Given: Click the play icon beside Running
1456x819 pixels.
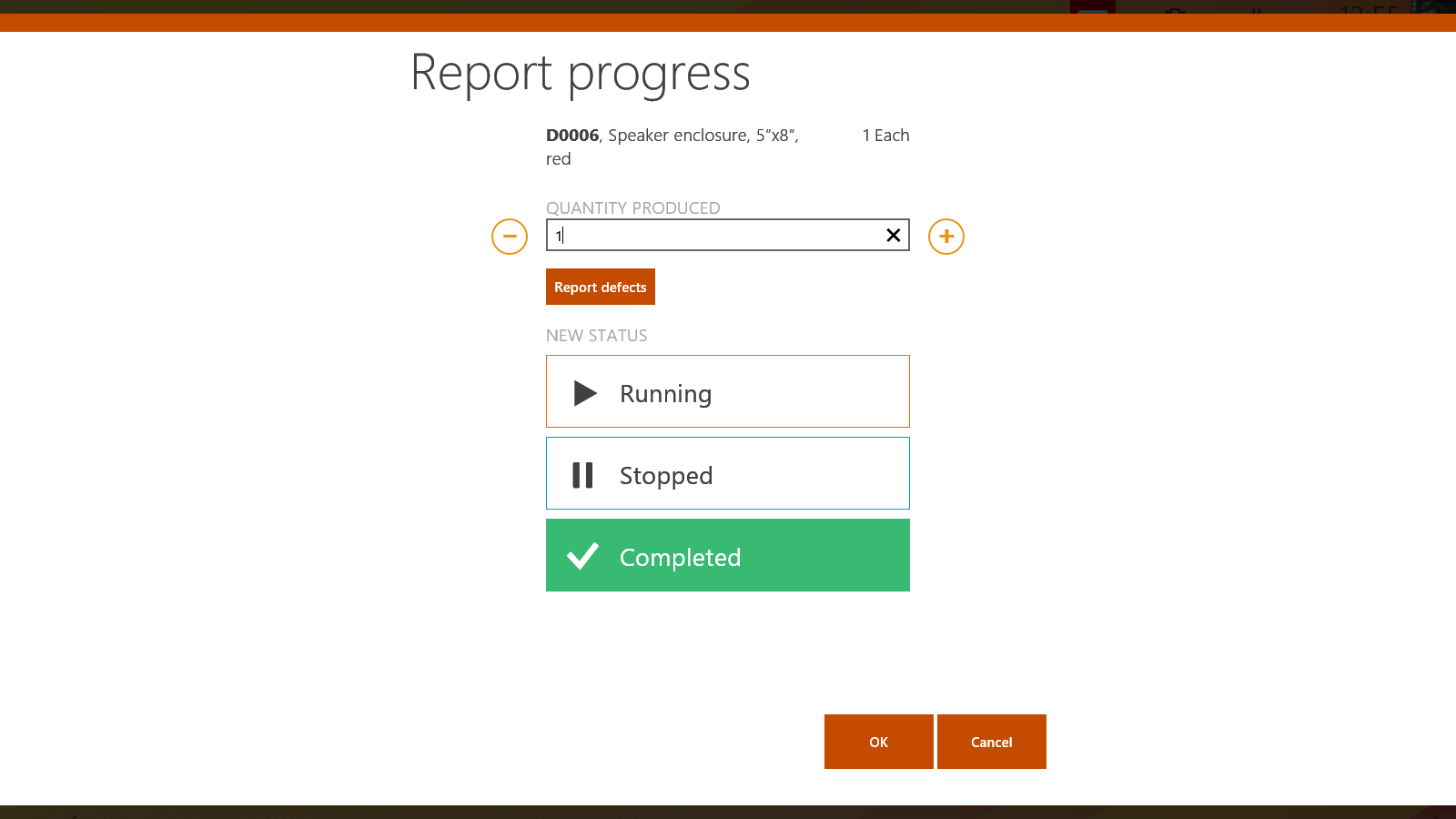Looking at the screenshot, I should coord(584,393).
